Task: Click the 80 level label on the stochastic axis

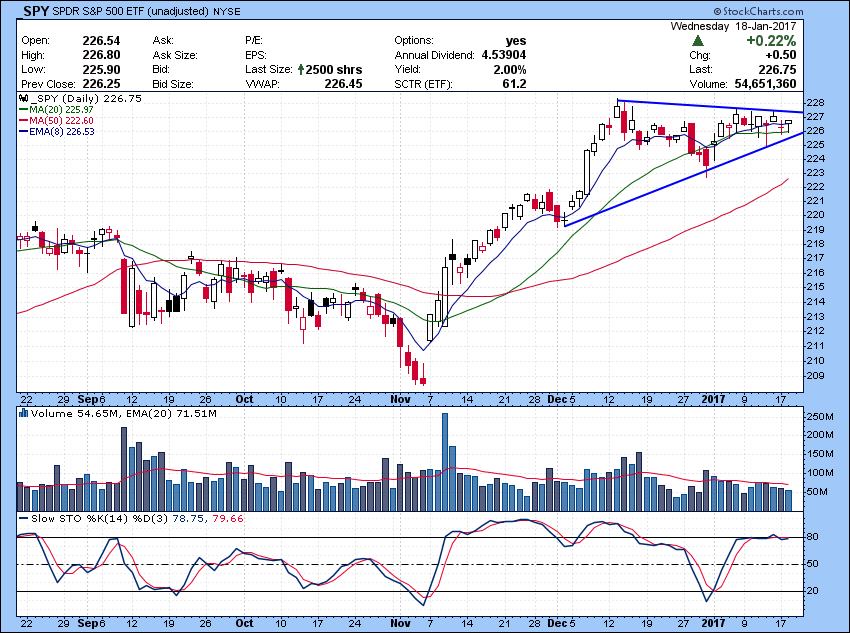Action: point(814,537)
